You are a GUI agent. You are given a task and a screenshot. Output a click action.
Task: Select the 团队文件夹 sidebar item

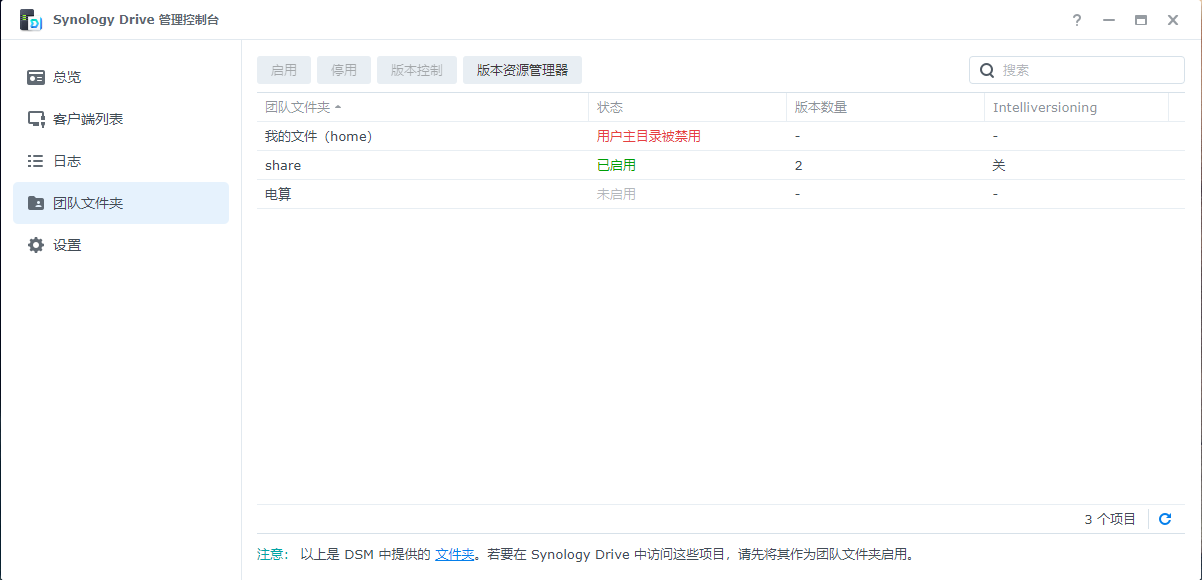point(121,203)
